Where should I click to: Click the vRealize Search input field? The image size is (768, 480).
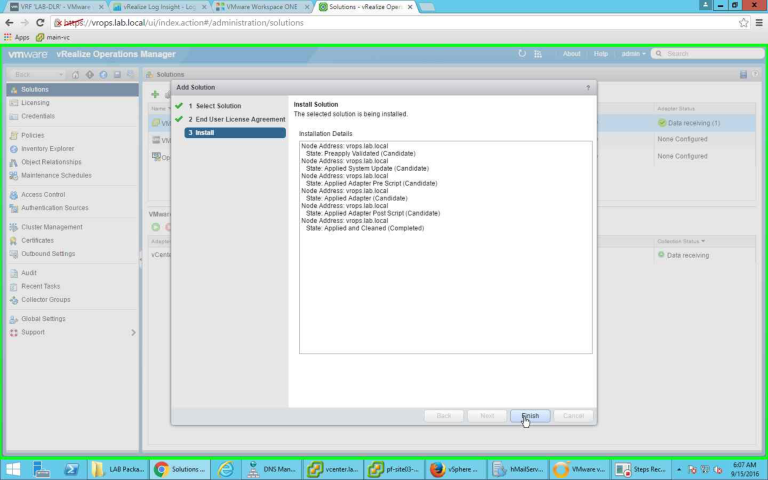coord(708,54)
